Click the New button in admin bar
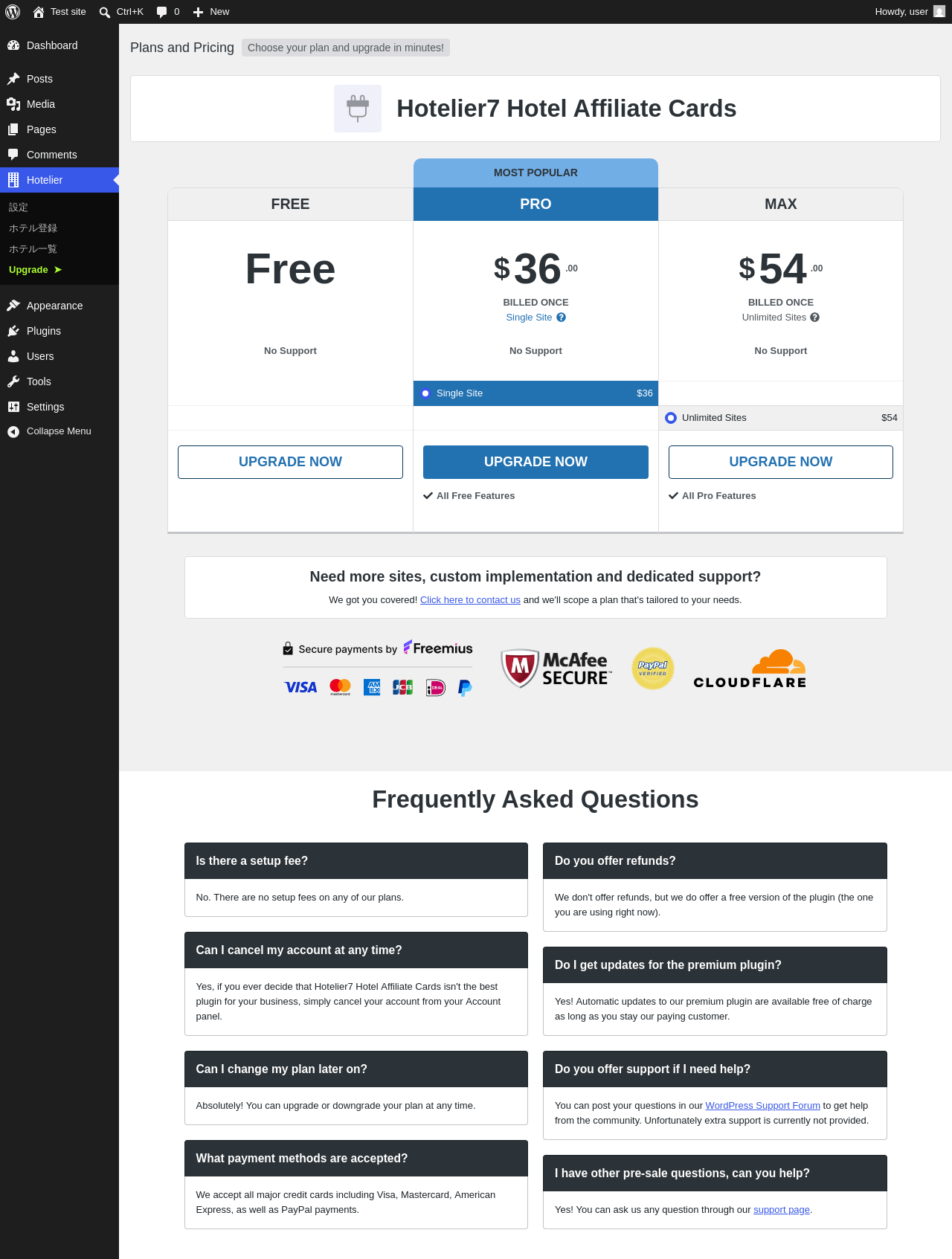 click(x=211, y=12)
